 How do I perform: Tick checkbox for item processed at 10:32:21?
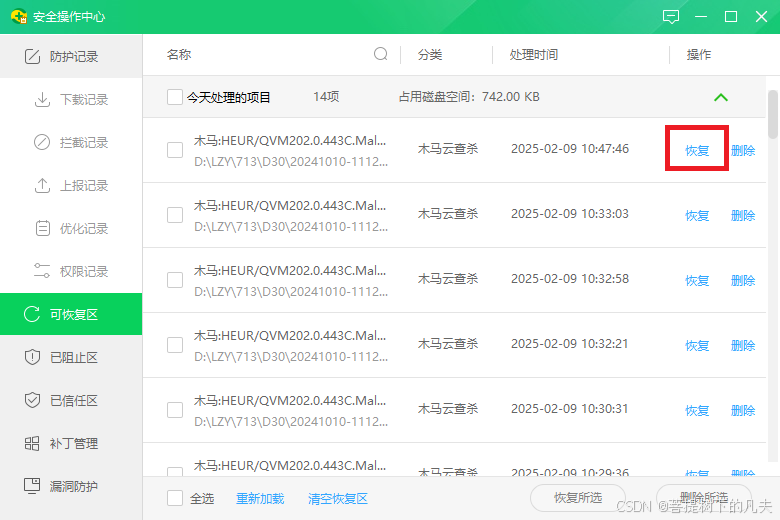click(175, 345)
